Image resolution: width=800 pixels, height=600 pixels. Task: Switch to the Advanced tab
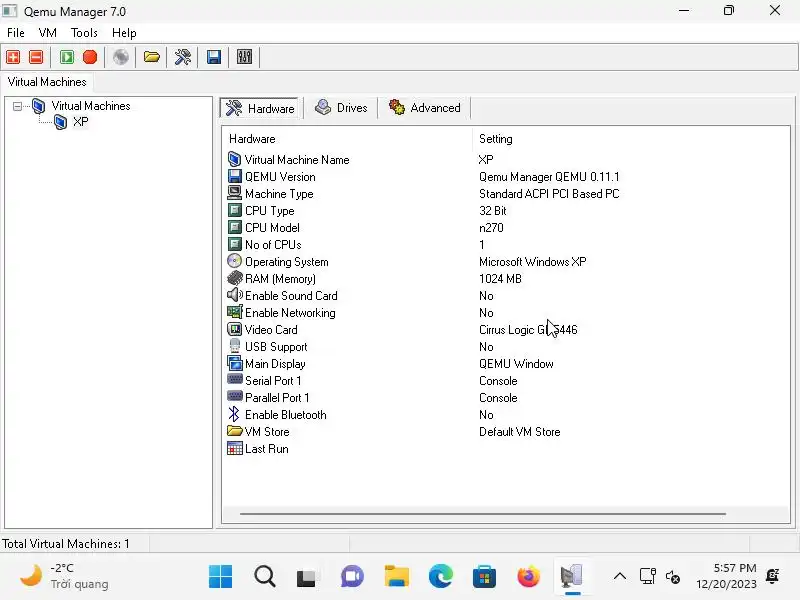coord(424,108)
